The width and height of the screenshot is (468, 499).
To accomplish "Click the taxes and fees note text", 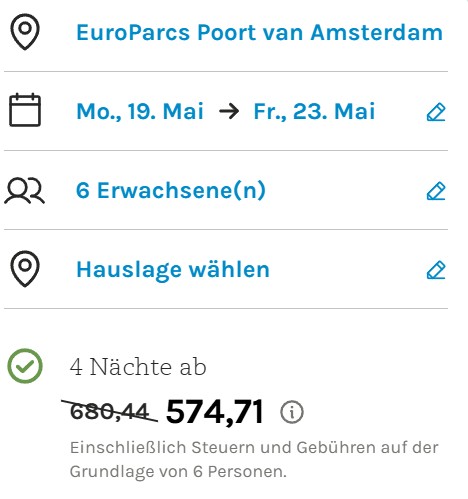I will point(254,459).
